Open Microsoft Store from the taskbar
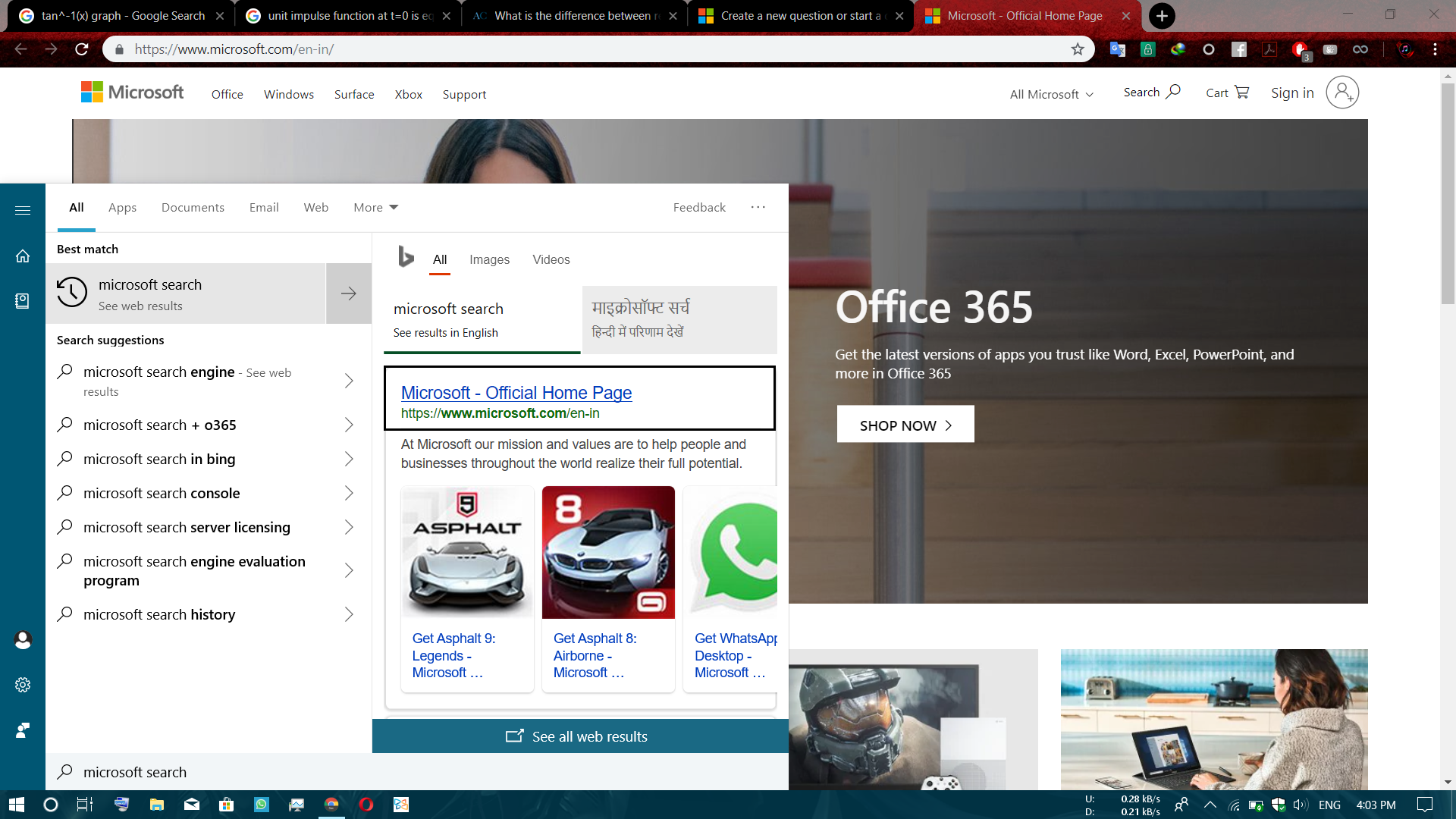Viewport: 1456px width, 819px height. [226, 805]
